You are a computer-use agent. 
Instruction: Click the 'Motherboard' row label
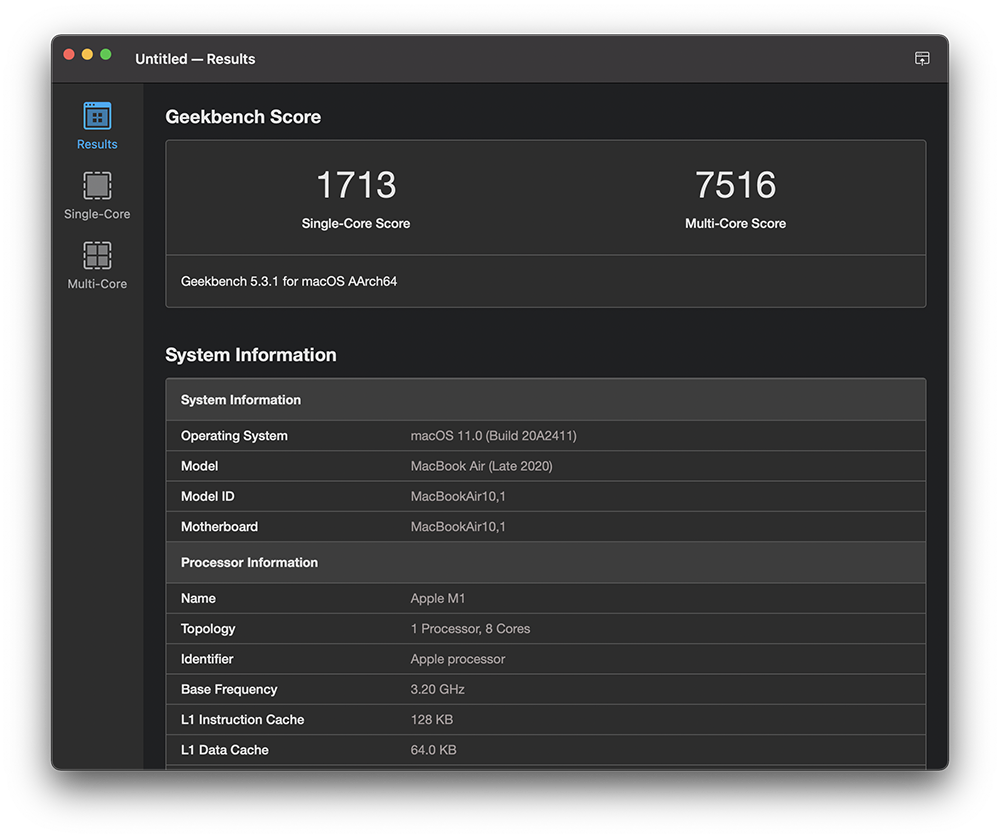[219, 527]
